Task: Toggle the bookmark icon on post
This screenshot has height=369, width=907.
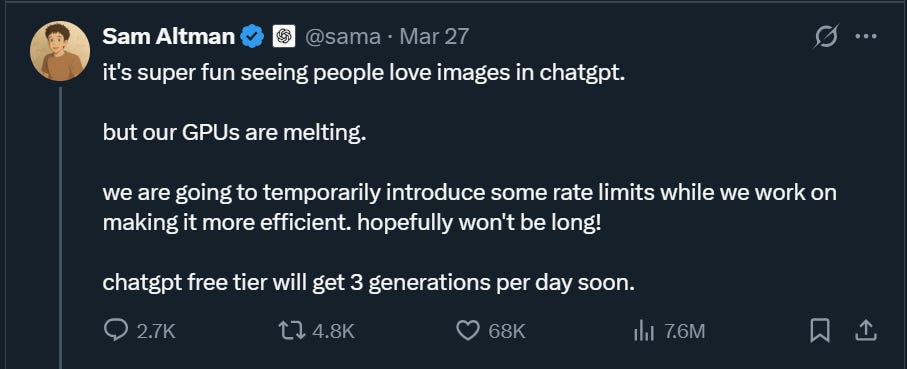Action: pyautogui.click(x=820, y=331)
